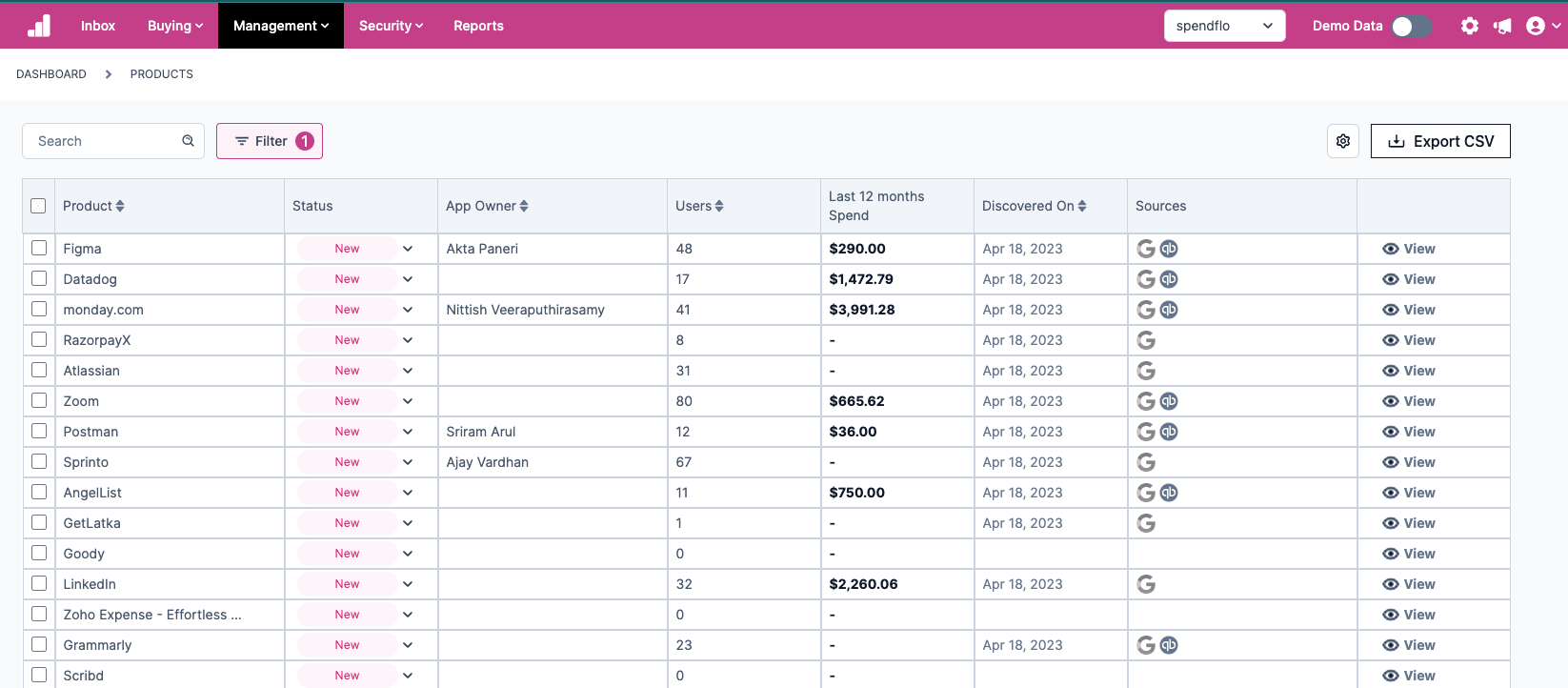This screenshot has width=1568, height=688.
Task: Open Grammarly status dropdown
Action: coord(408,645)
